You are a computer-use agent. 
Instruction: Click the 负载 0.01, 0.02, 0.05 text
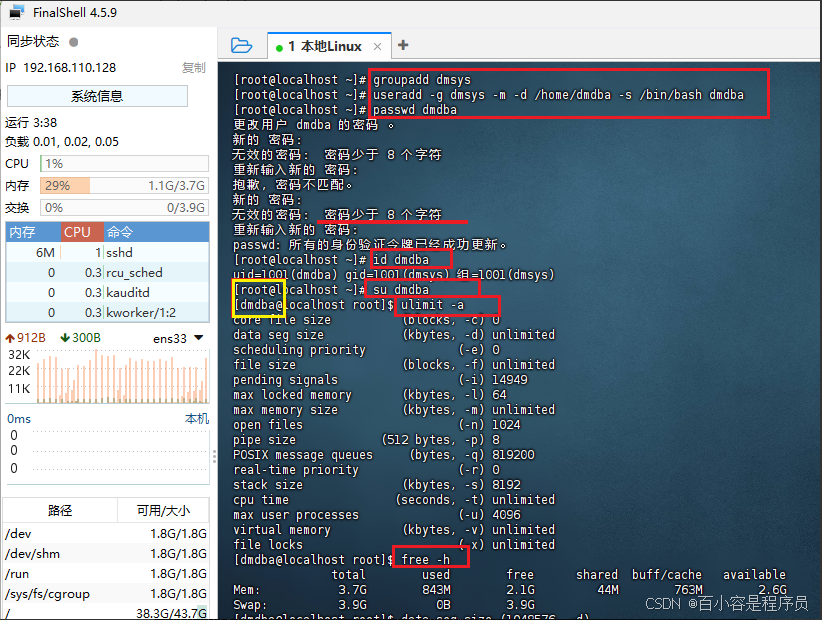click(x=62, y=142)
